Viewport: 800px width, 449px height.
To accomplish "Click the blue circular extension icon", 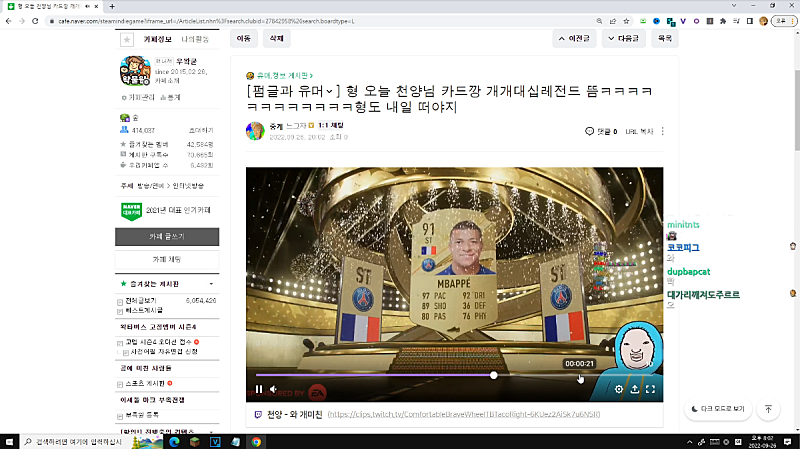I will click(x=657, y=21).
